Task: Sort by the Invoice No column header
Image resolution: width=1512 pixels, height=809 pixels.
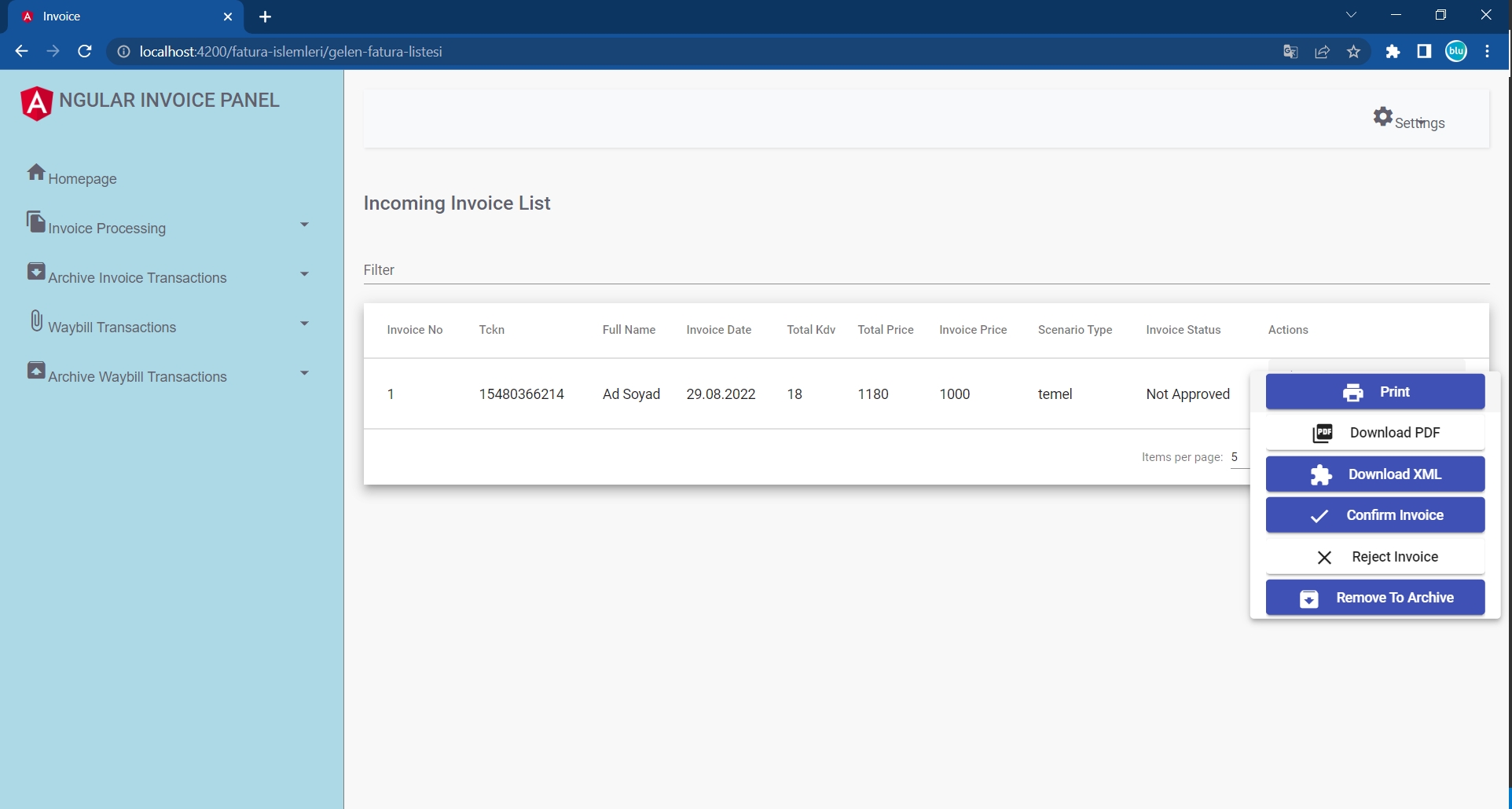Action: (x=415, y=330)
